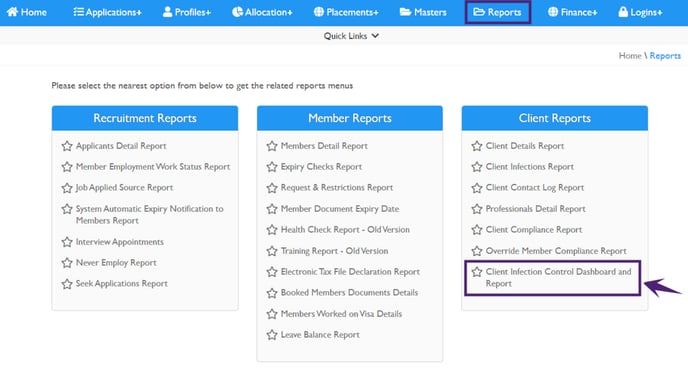Viewport: 688px width, 375px height.
Task: Click star next to Interview Appointments
Action: coord(67,242)
